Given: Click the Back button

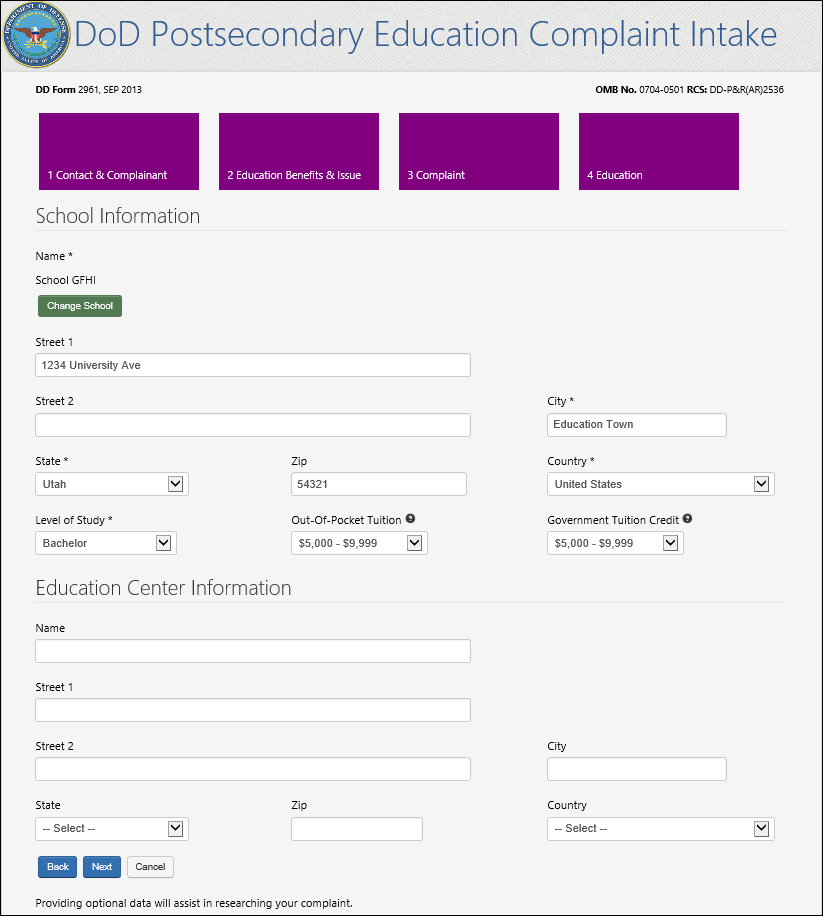Looking at the screenshot, I should [57, 867].
